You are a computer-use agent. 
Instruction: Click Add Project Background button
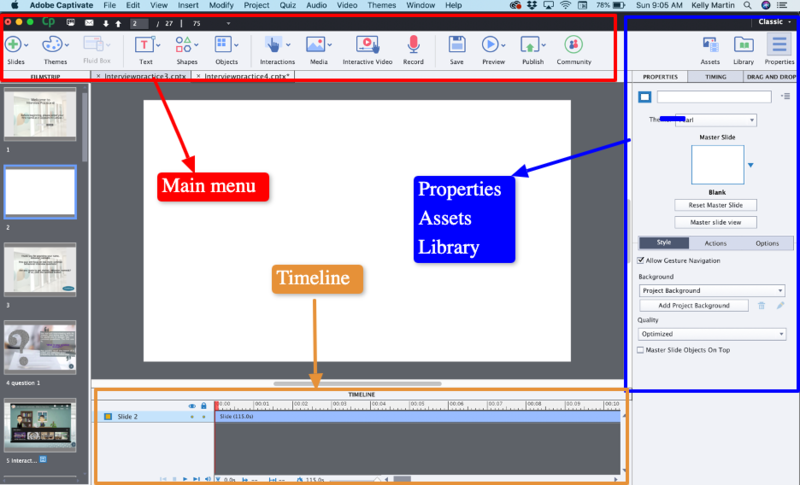[693, 305]
